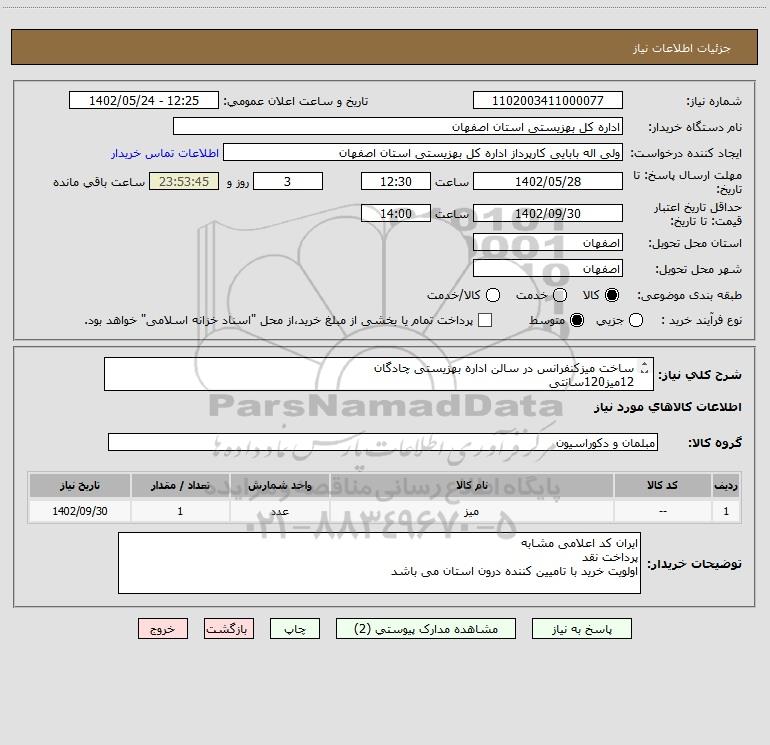Choose متوسط purchase process option

click(x=577, y=320)
